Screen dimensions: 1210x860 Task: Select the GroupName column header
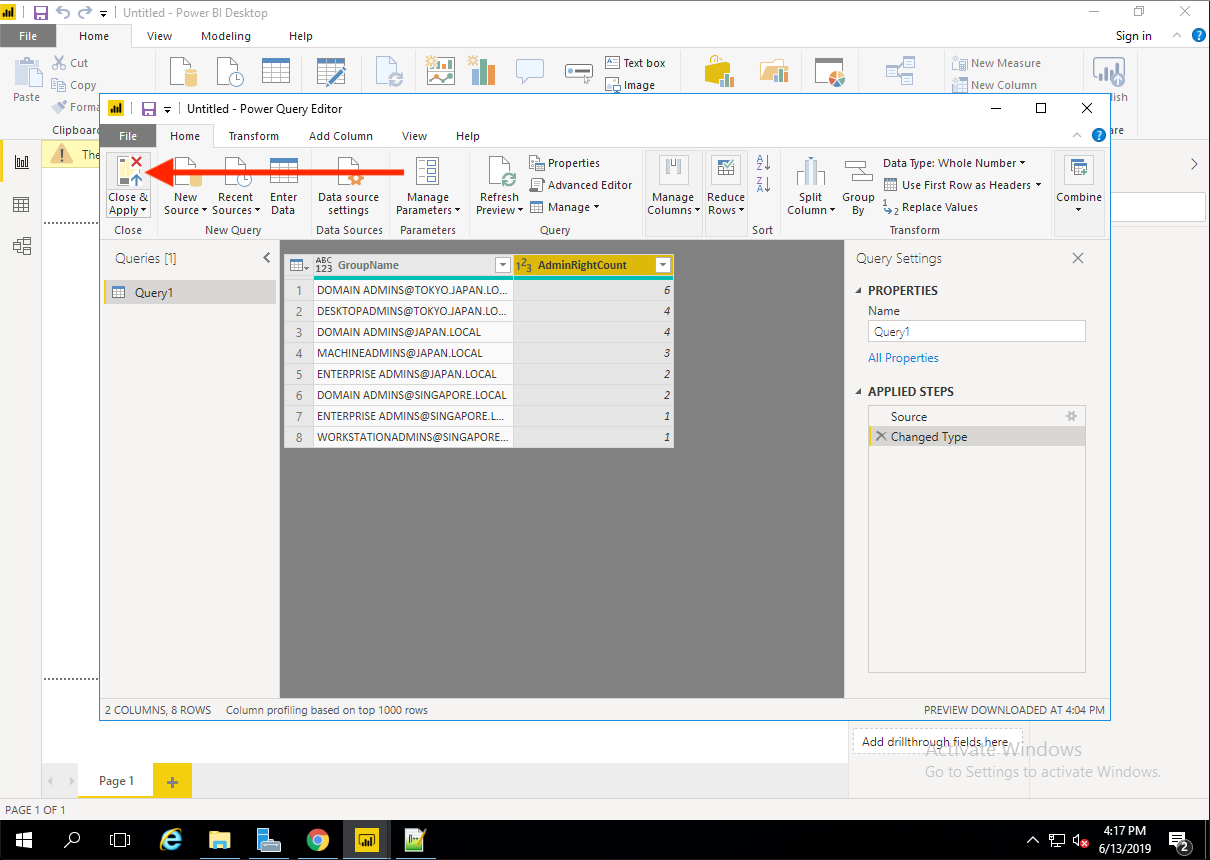413,265
